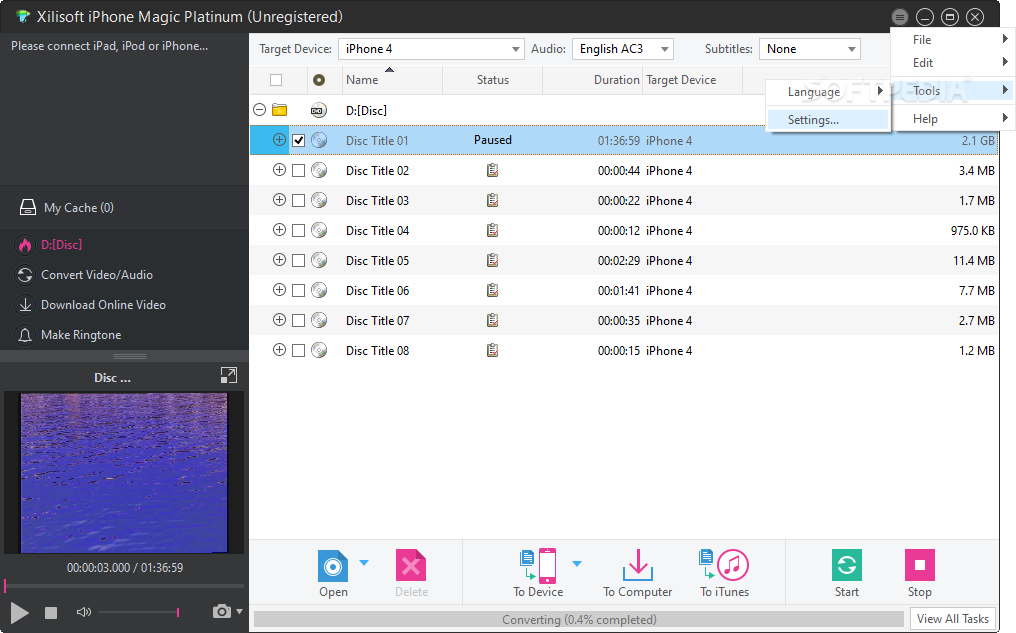Expand preview to full screen icon

(x=229, y=375)
